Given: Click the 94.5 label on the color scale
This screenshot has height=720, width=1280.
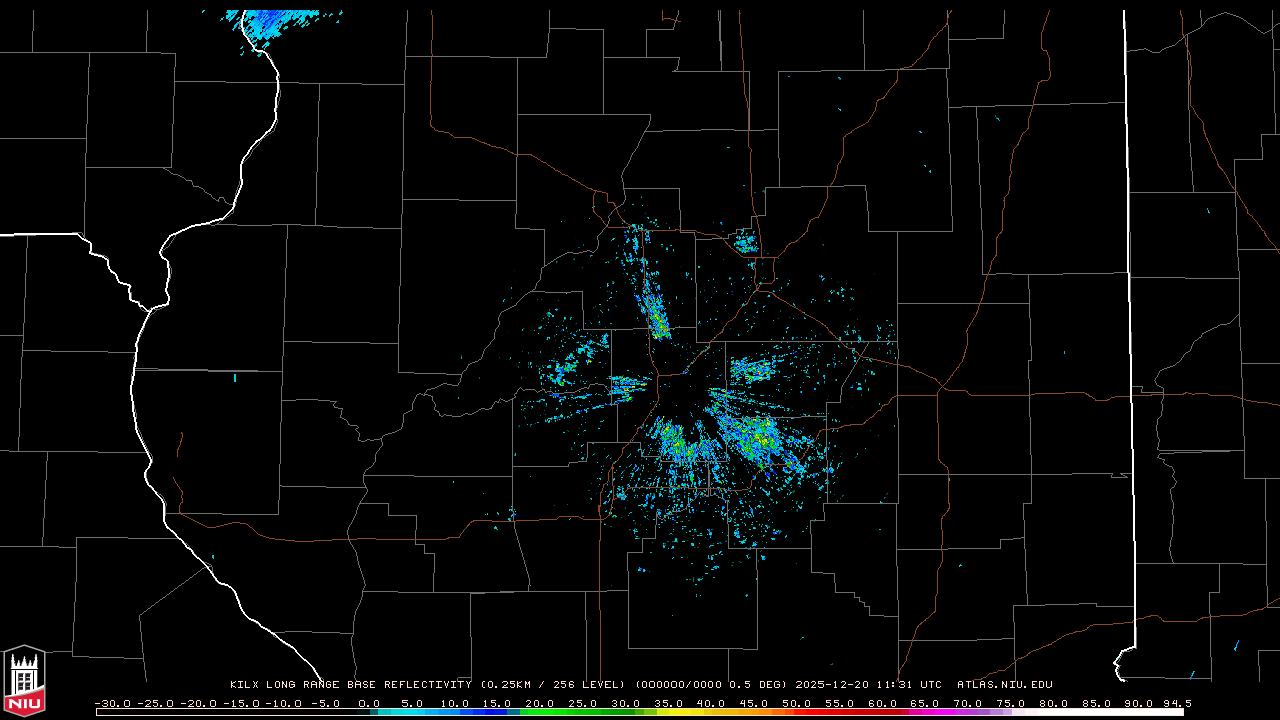Looking at the screenshot, I should (x=1176, y=703).
